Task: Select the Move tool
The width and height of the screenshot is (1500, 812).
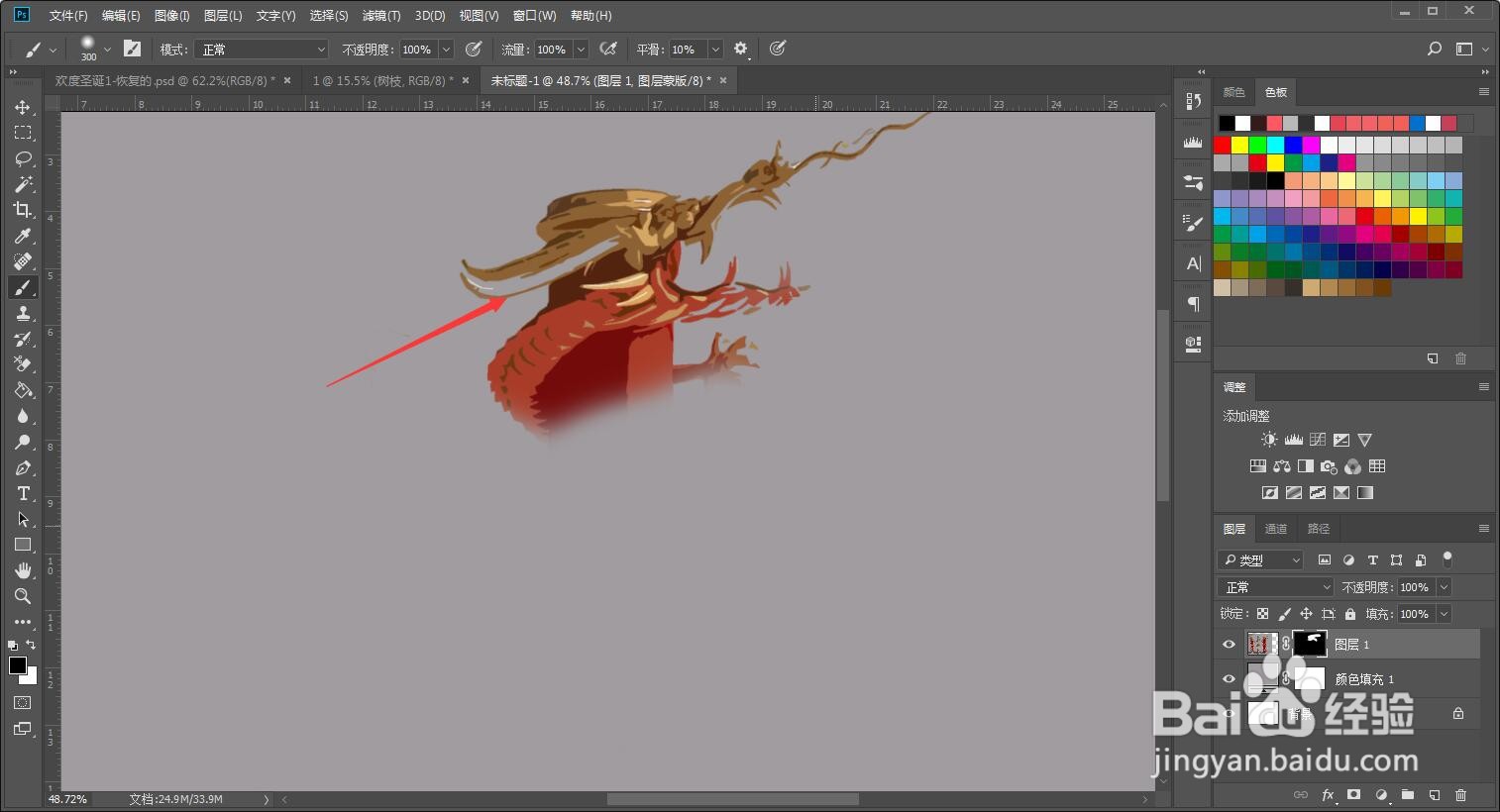Action: (23, 107)
